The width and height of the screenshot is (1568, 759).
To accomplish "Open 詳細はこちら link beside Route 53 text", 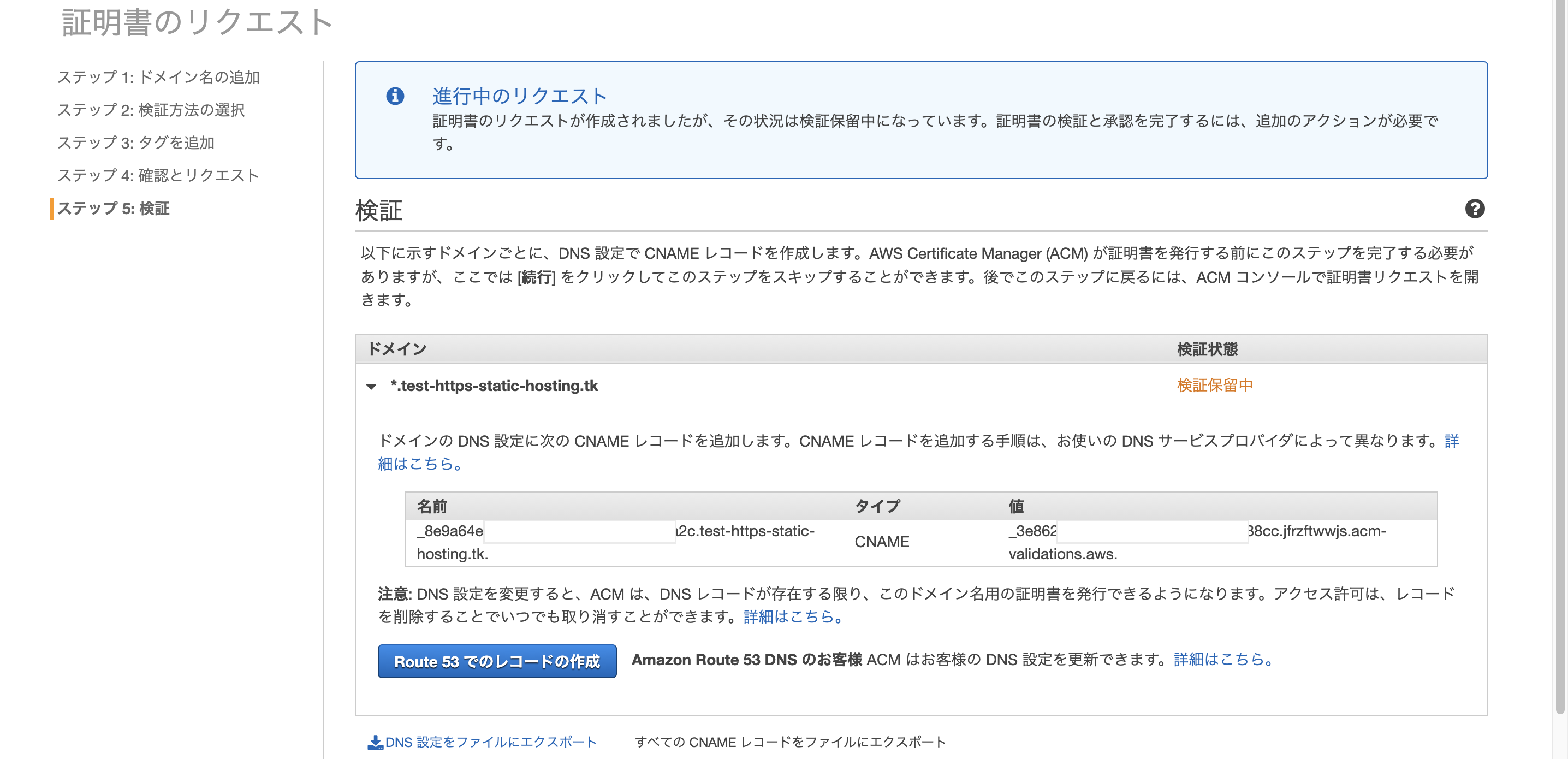I will pos(1223,659).
